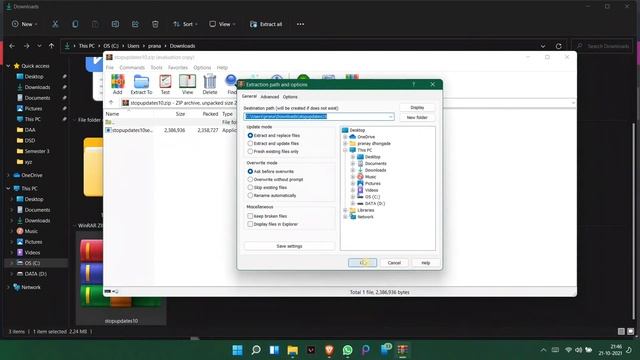
Task: Open Brave browser from taskbar
Action: coord(329,350)
